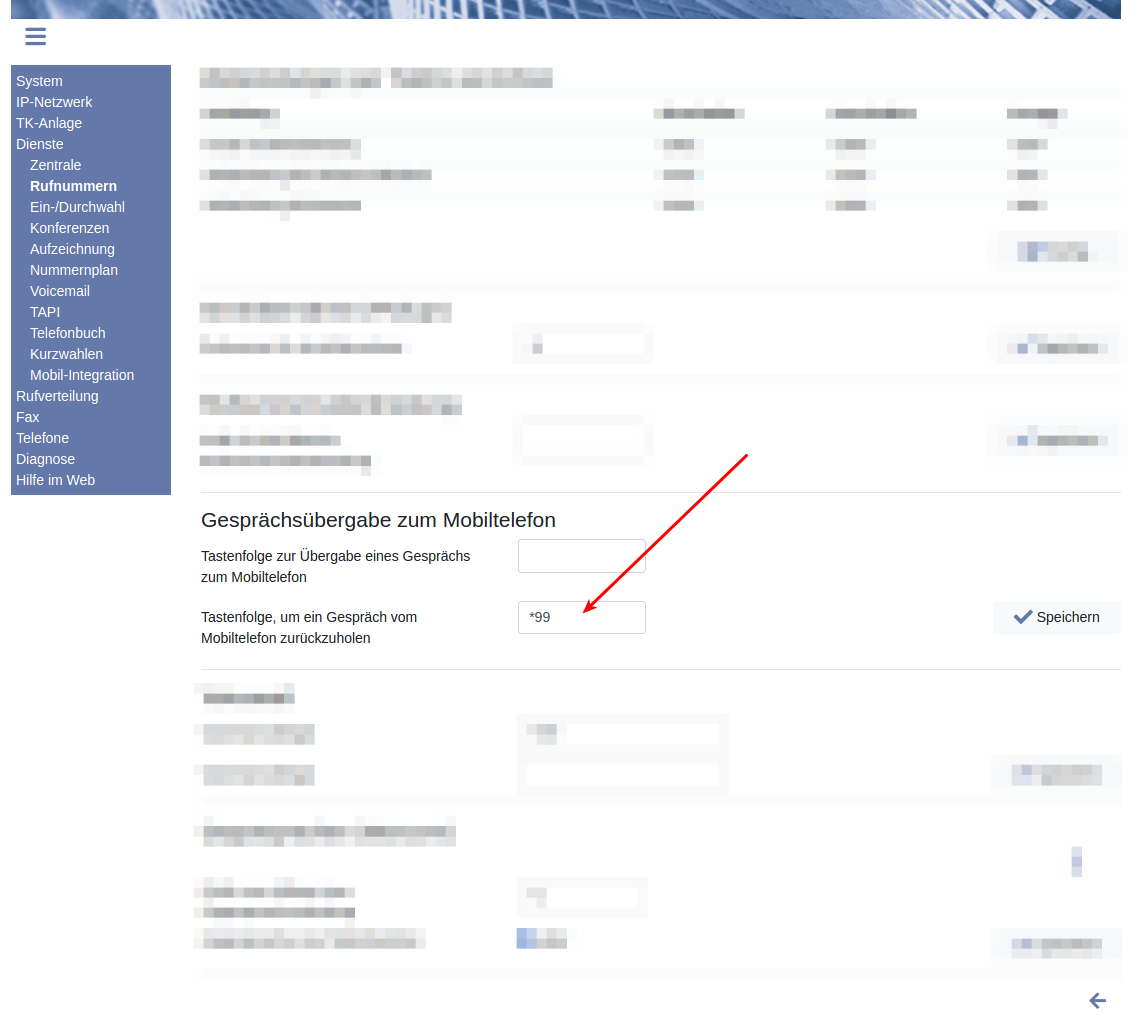Screen dimensions: 1143x1025
Task: Open the Hilfe im Web link
Action: [55, 480]
